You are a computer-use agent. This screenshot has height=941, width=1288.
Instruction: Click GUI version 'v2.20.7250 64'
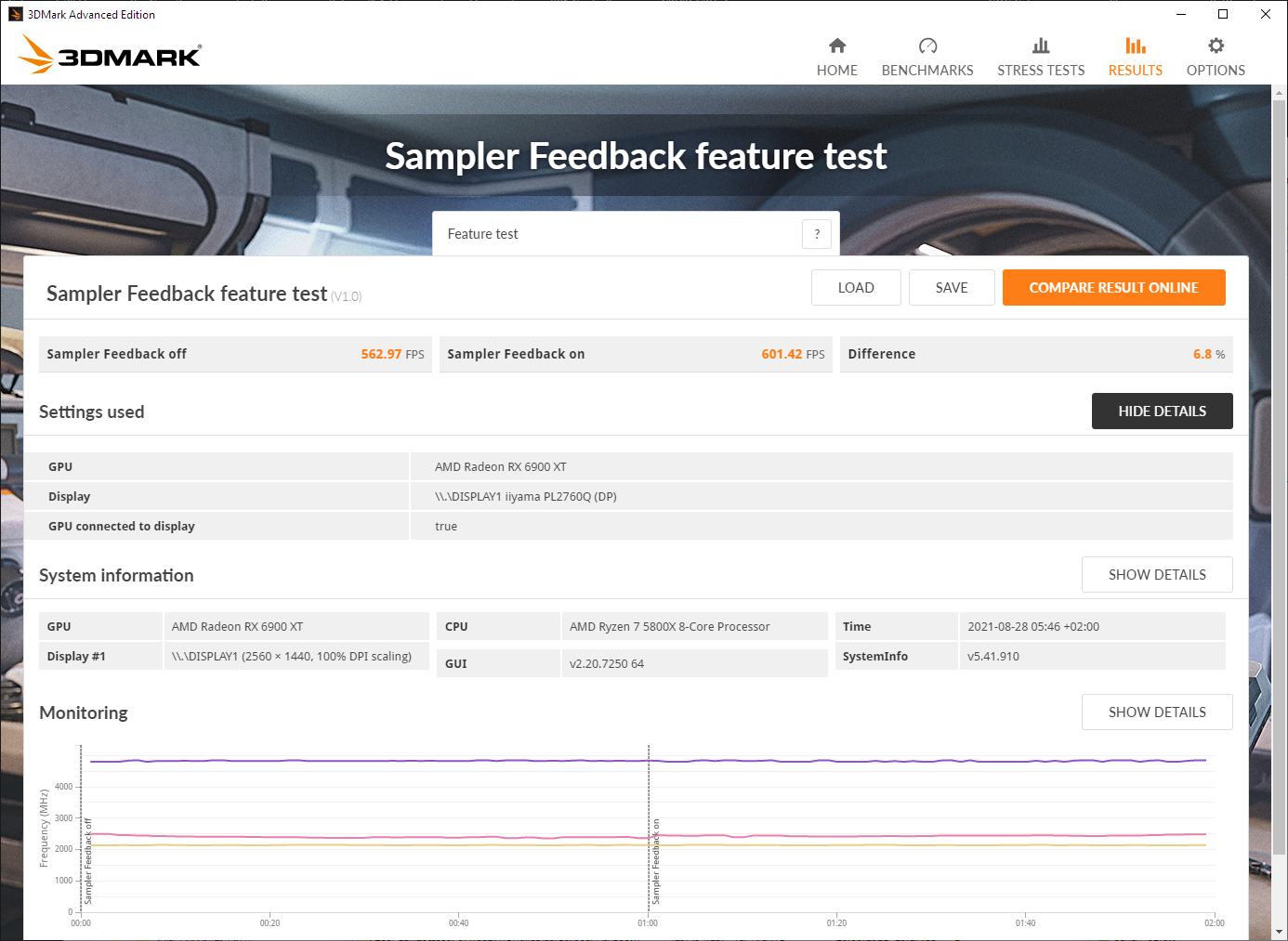click(607, 664)
